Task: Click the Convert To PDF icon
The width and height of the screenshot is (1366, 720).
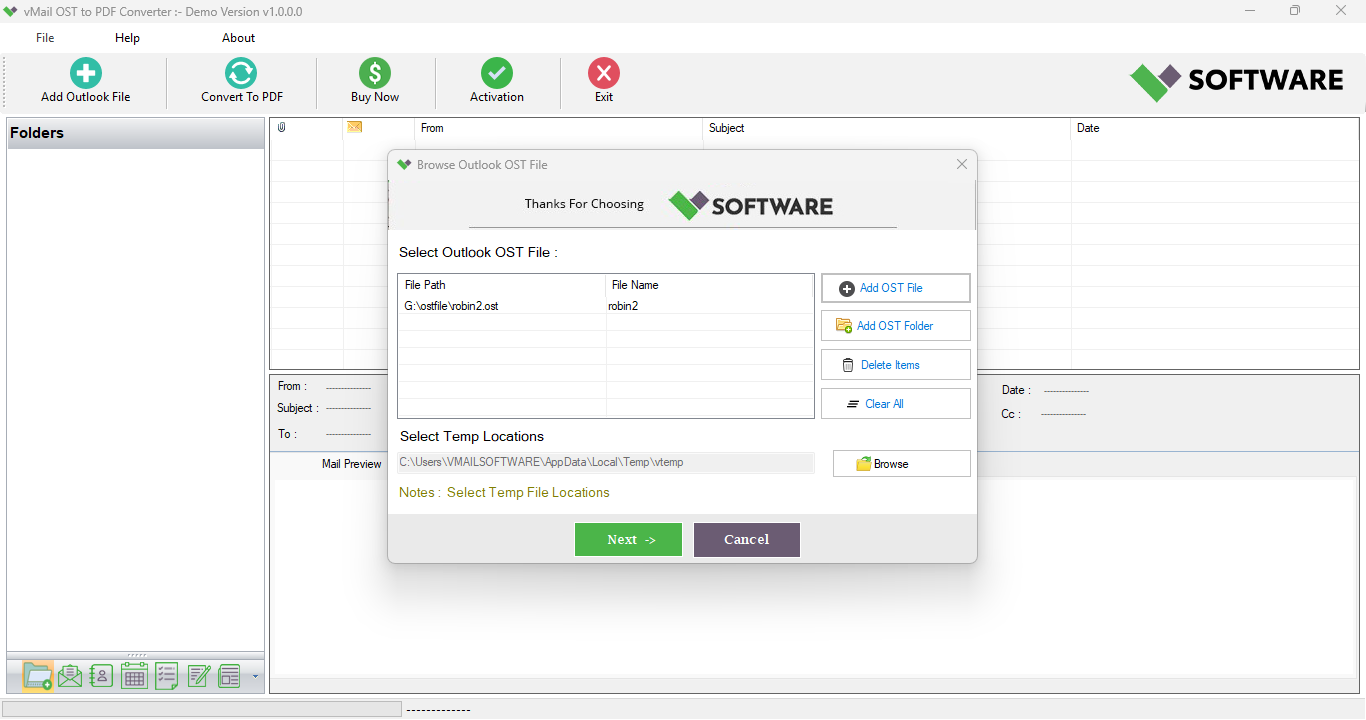Action: click(240, 80)
